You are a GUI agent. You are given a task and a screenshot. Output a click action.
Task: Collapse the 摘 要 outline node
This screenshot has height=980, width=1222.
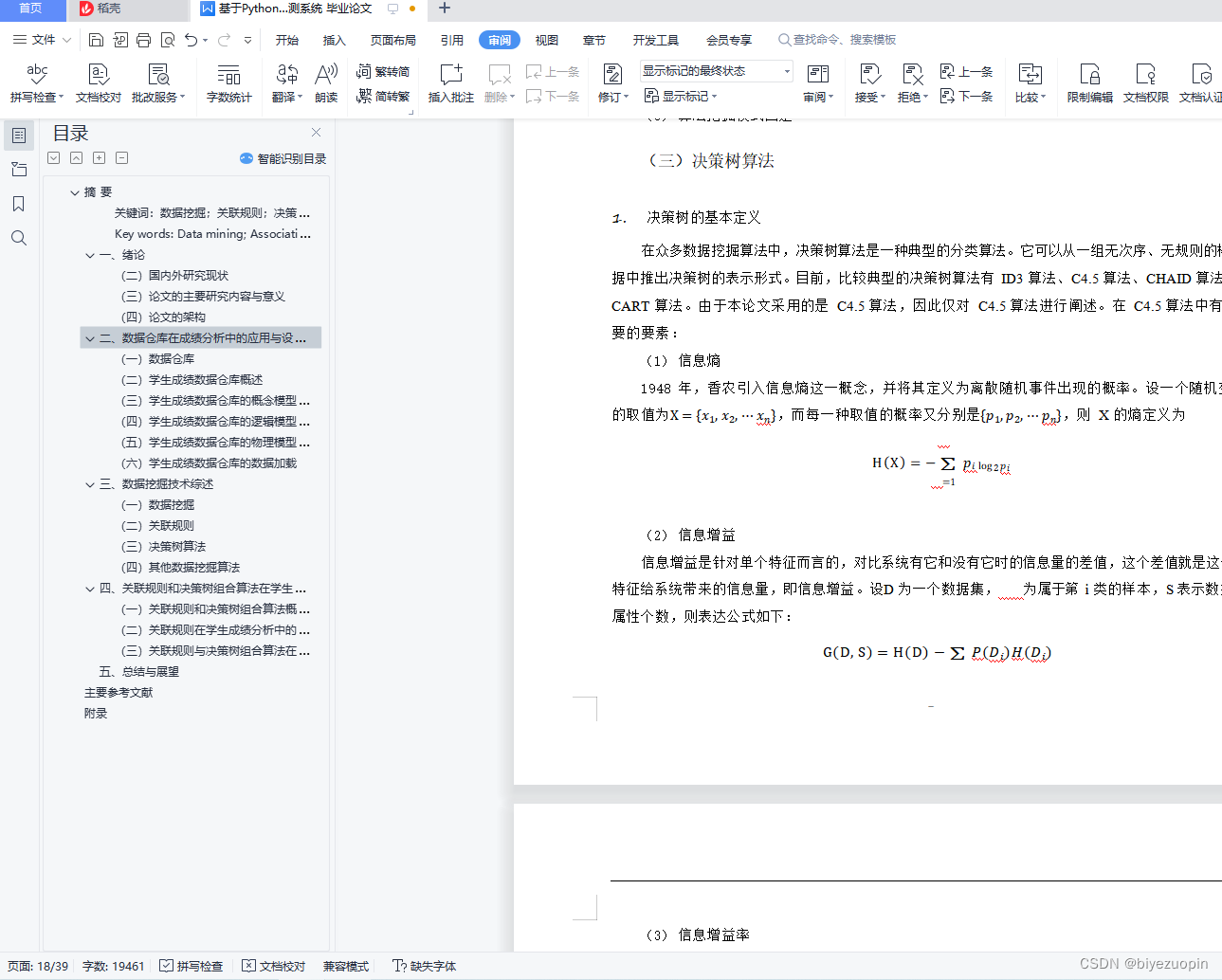pyautogui.click(x=75, y=192)
